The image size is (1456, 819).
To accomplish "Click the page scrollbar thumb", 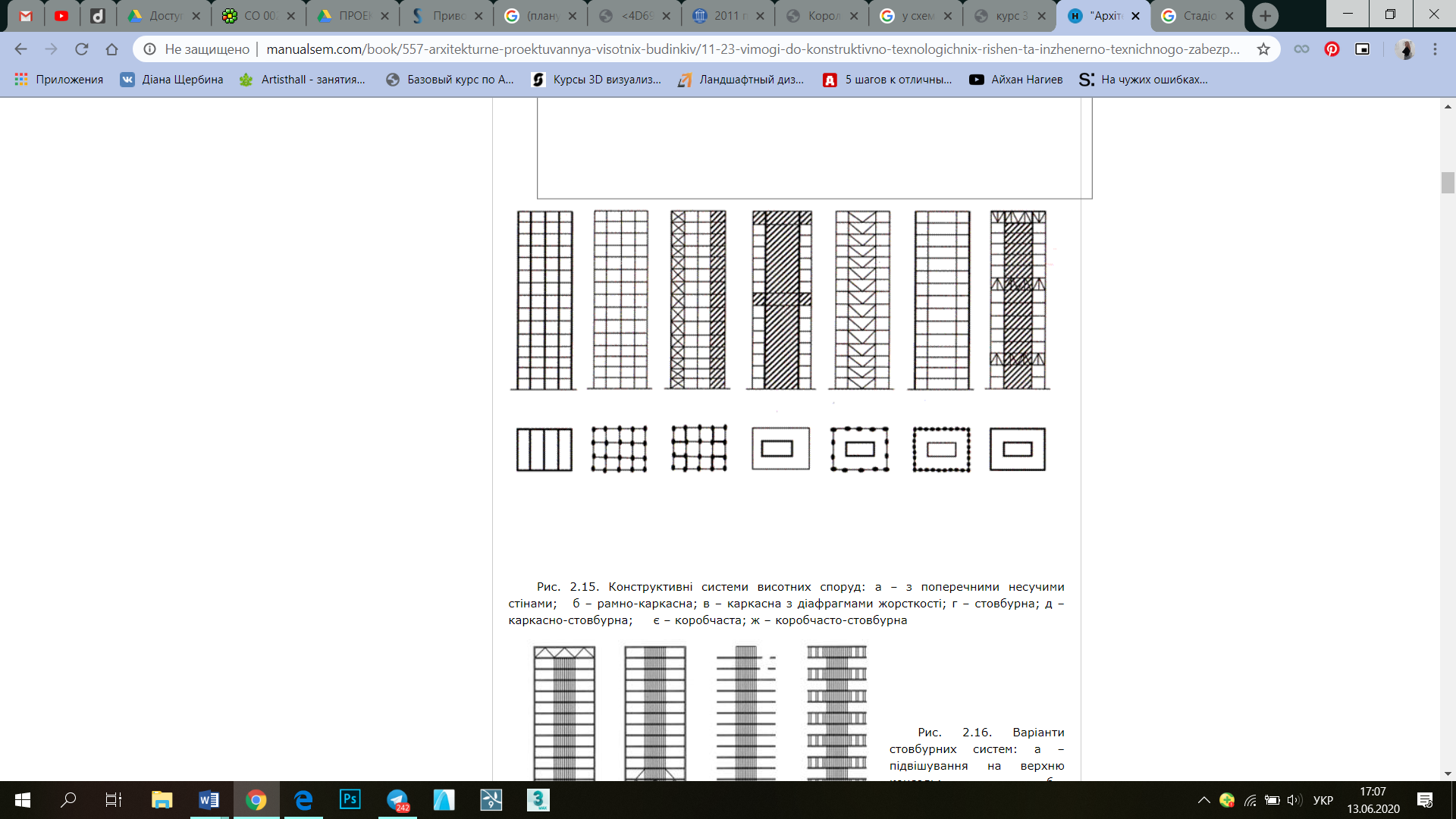I will click(1448, 183).
